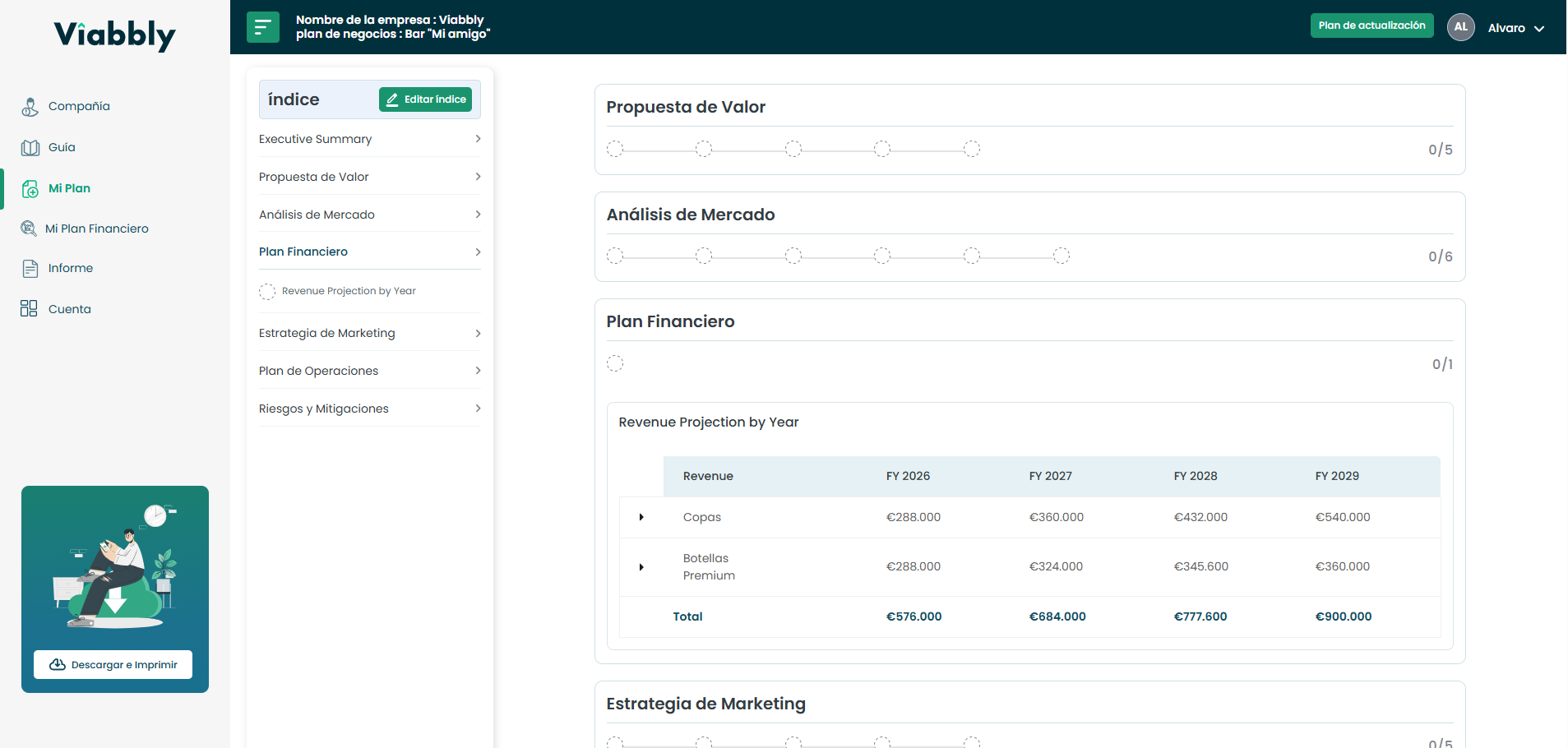Select last step circle in Análisis de Mercado
Screen dimensions: 1568x748
1062,256
